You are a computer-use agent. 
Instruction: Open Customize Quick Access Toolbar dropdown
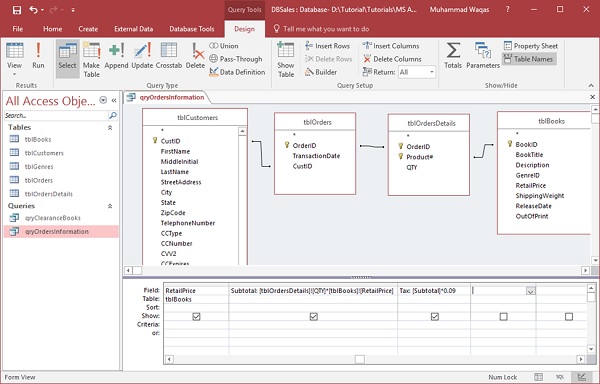pyautogui.click(x=73, y=10)
